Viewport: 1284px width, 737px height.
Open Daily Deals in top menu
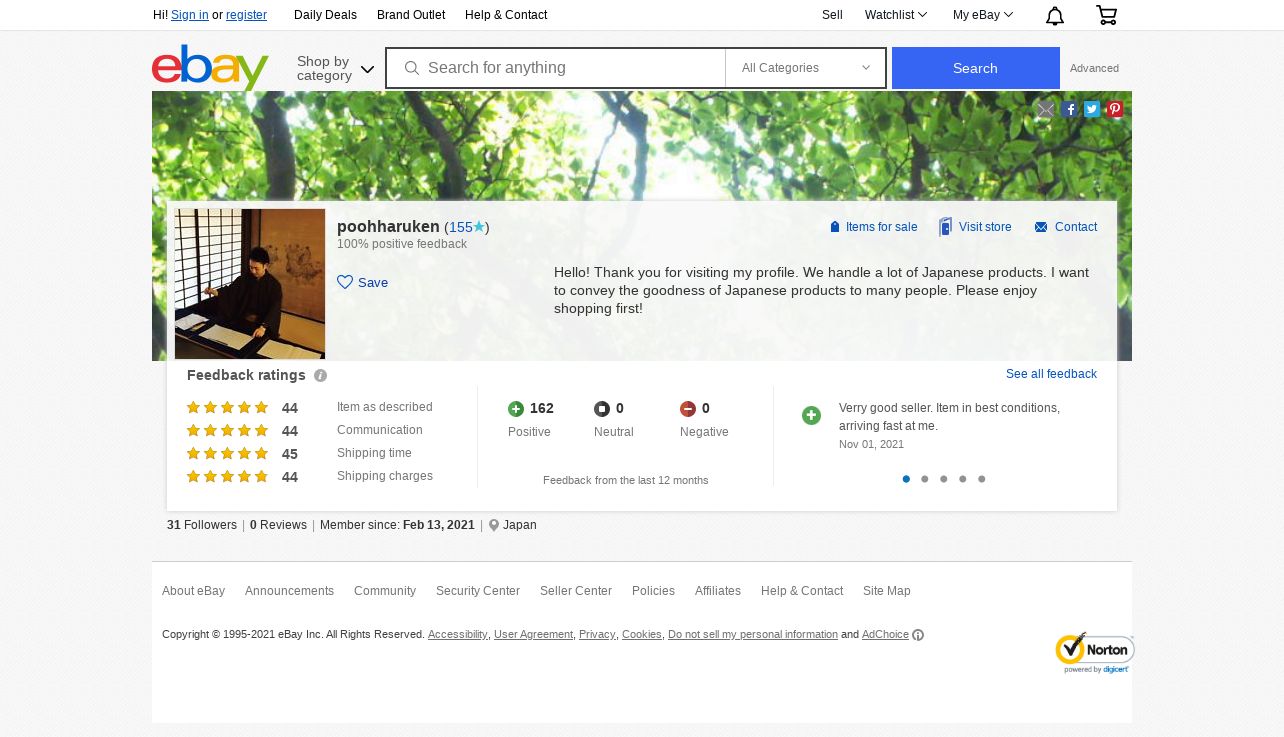point(325,15)
